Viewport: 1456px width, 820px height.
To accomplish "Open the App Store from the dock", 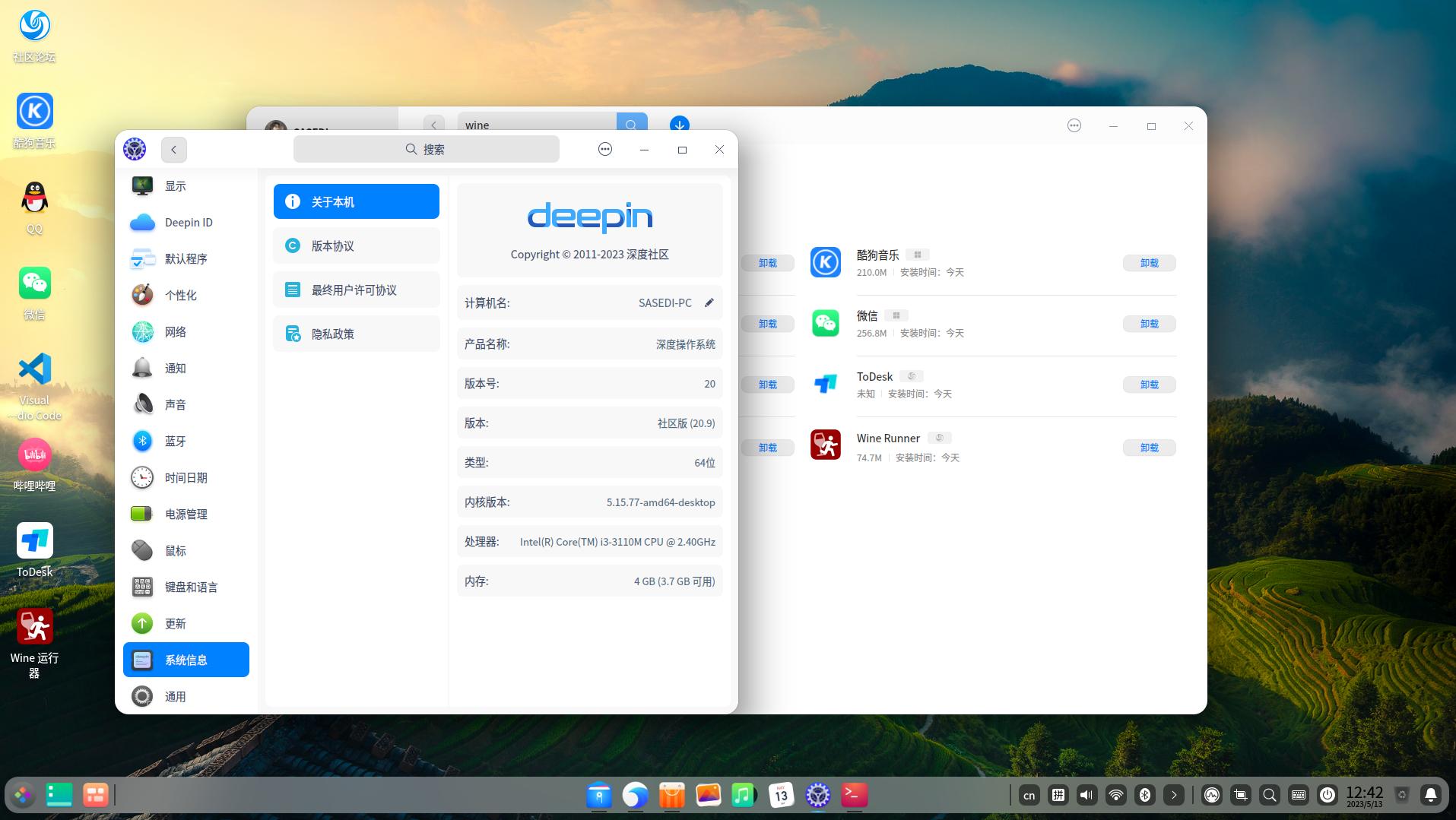I will (x=671, y=795).
